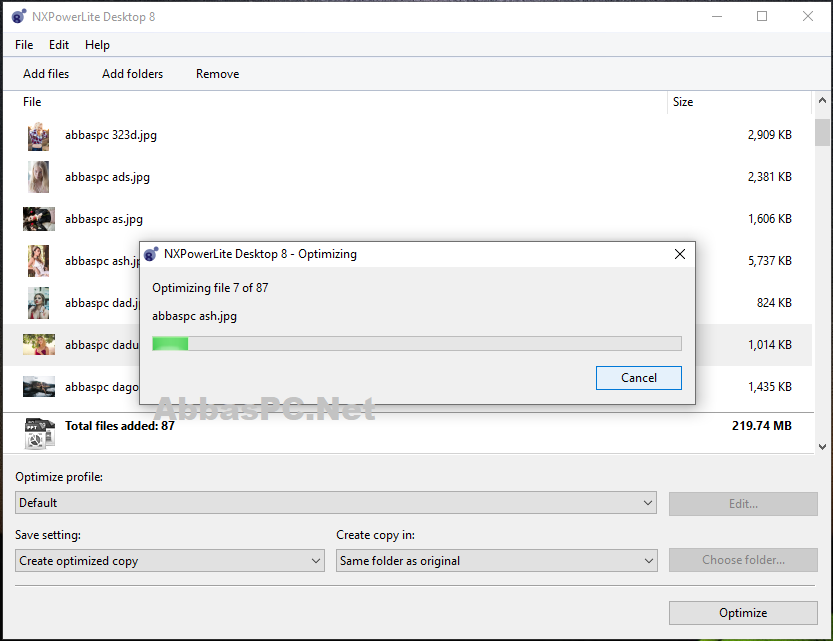833x641 pixels.
Task: Click abbaspc ash.jpg label in dialog
Action: pos(194,316)
